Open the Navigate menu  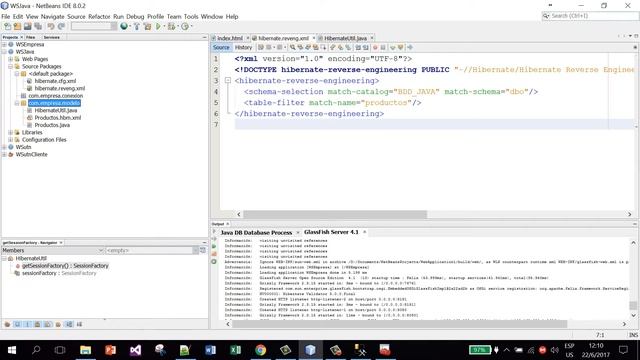pyautogui.click(x=52, y=17)
